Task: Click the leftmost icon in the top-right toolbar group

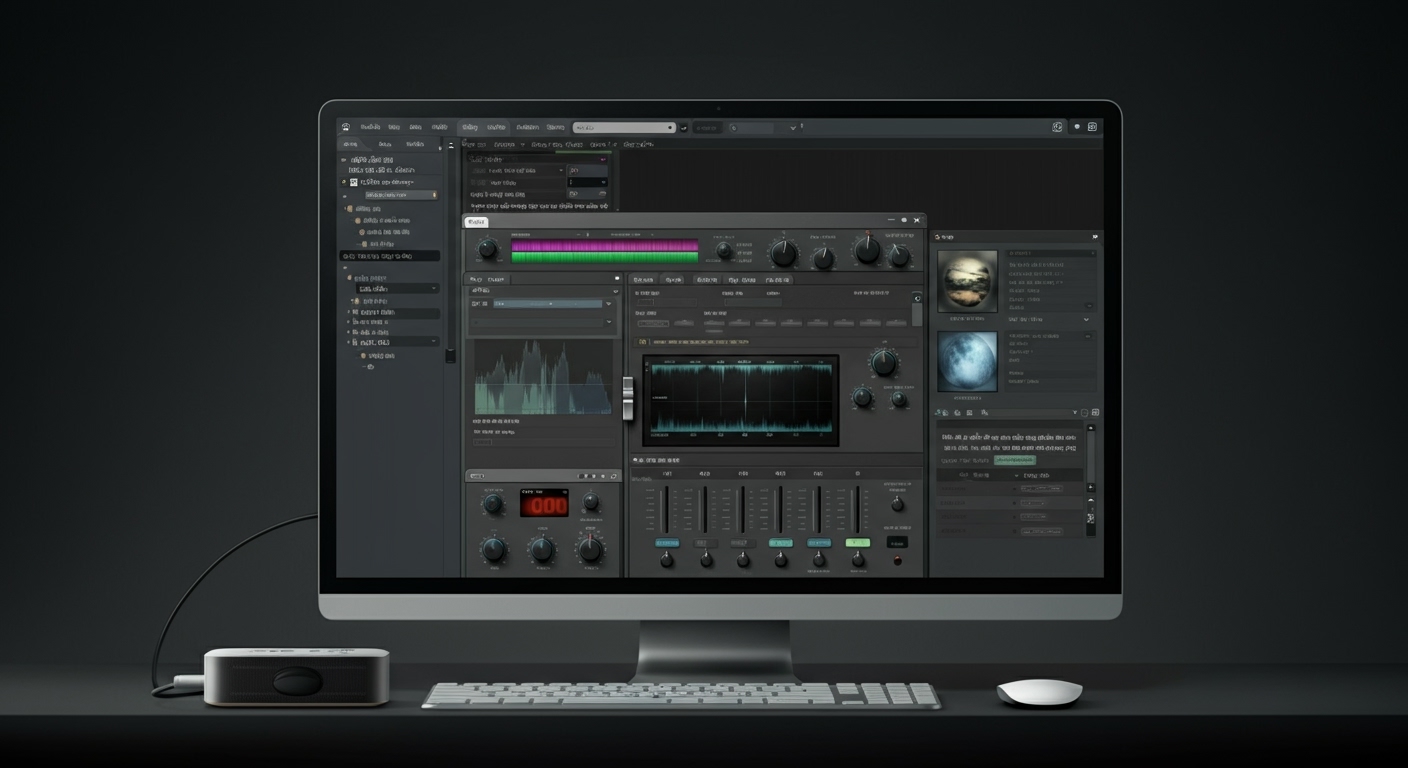Action: pyautogui.click(x=1057, y=127)
